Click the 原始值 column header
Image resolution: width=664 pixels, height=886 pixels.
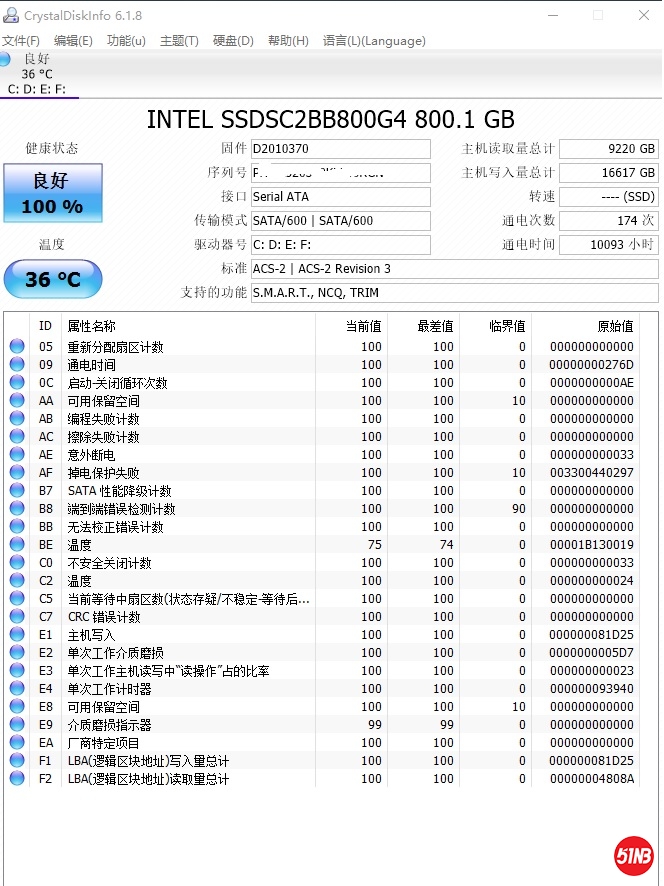(x=614, y=326)
